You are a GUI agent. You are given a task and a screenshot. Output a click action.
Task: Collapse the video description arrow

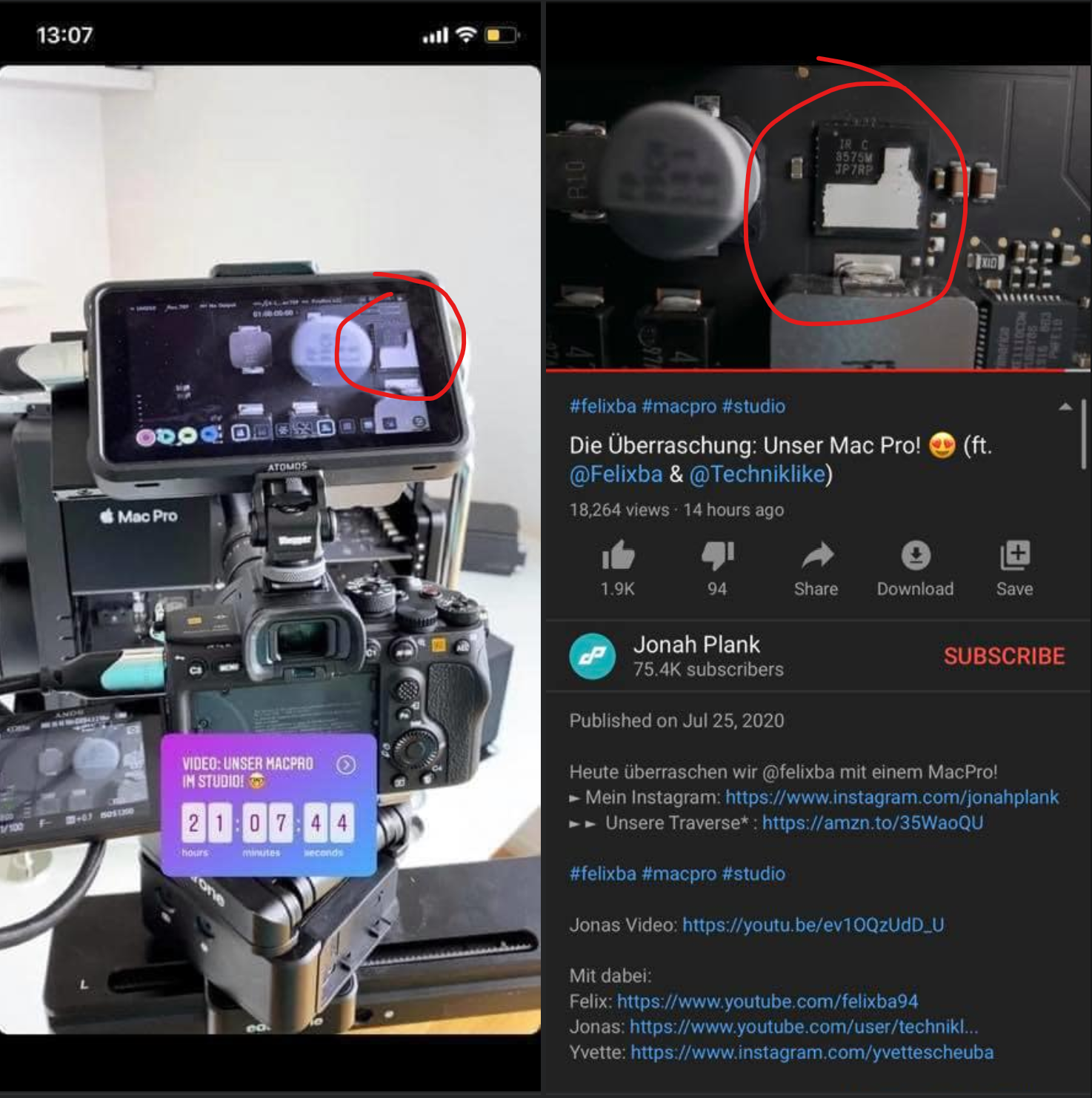point(1065,407)
